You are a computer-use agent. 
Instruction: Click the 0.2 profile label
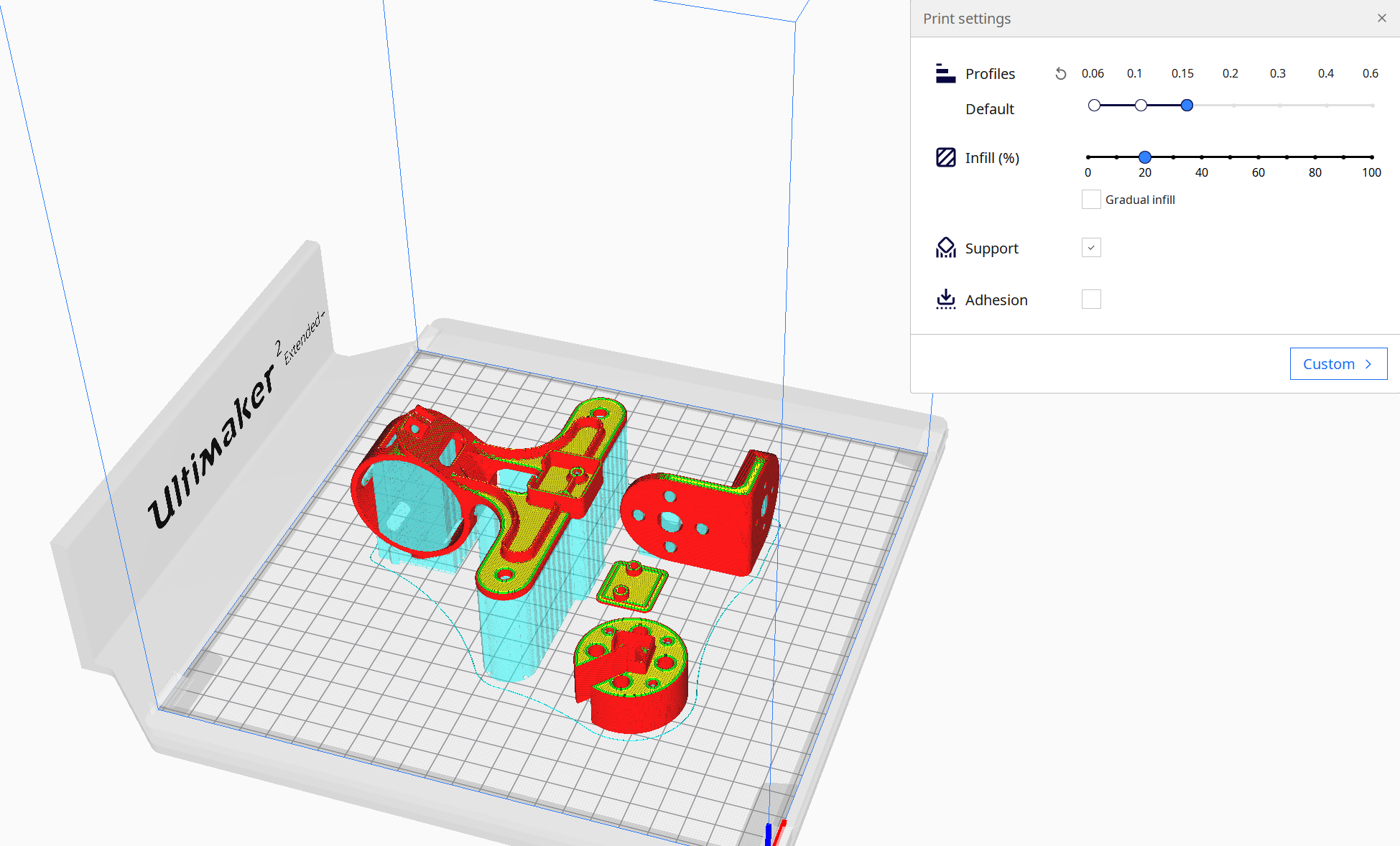coord(1230,73)
